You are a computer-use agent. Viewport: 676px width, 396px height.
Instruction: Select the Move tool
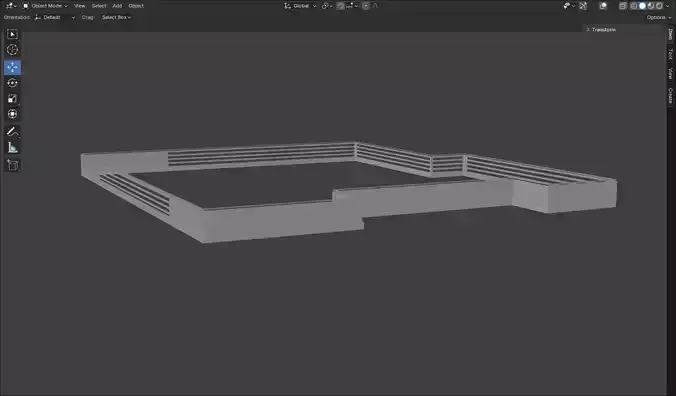[12, 67]
